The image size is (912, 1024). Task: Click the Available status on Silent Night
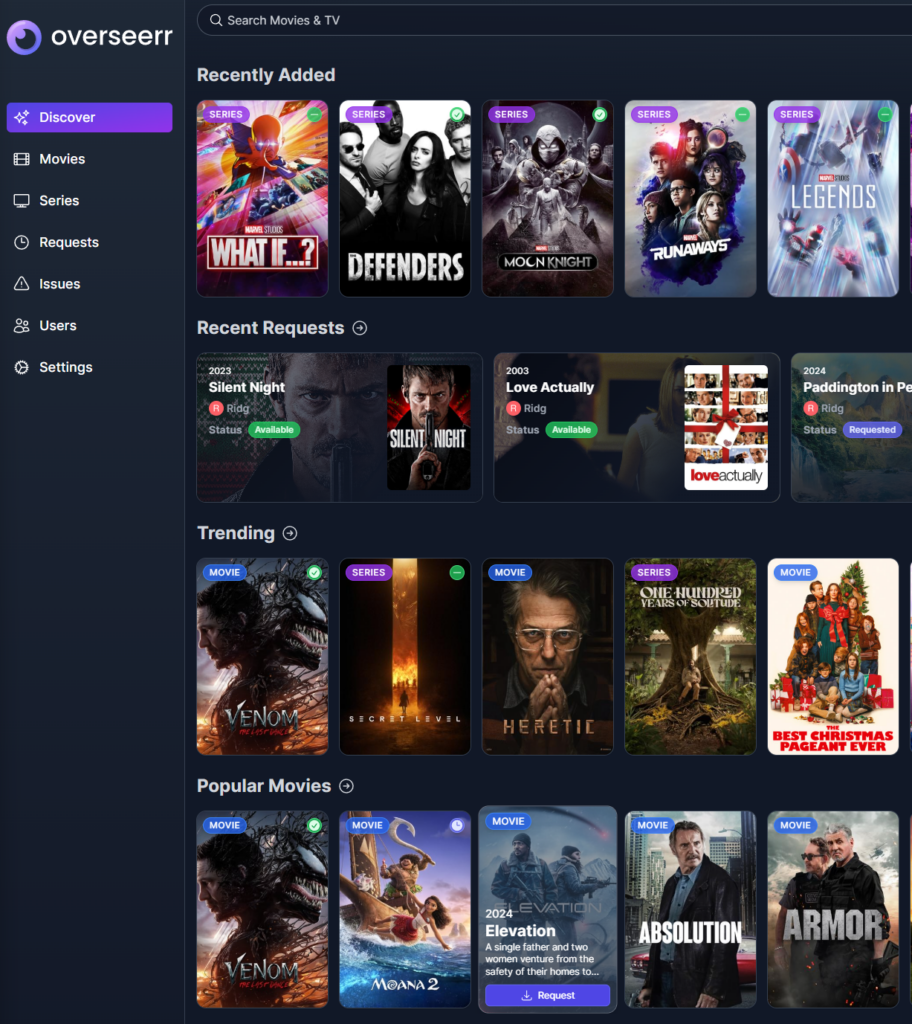274,430
